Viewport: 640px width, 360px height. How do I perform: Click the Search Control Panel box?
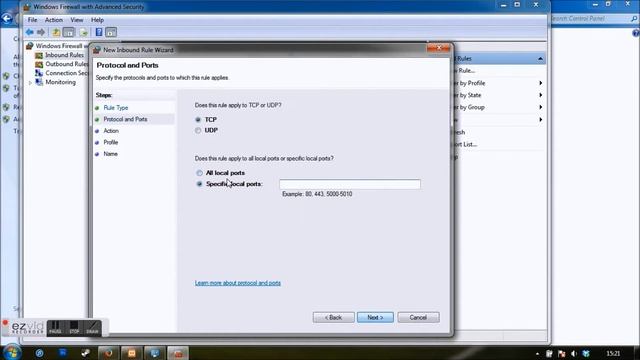coord(594,18)
